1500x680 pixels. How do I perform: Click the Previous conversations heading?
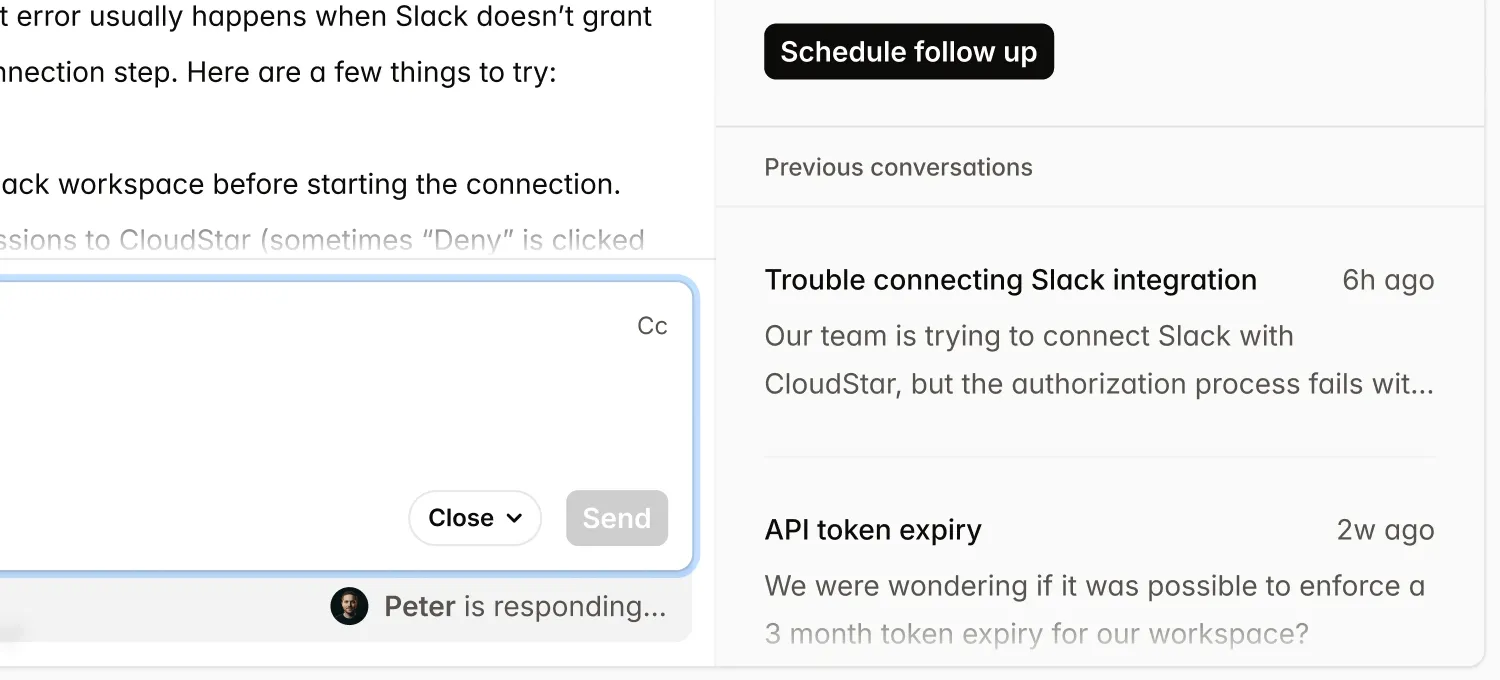898,167
